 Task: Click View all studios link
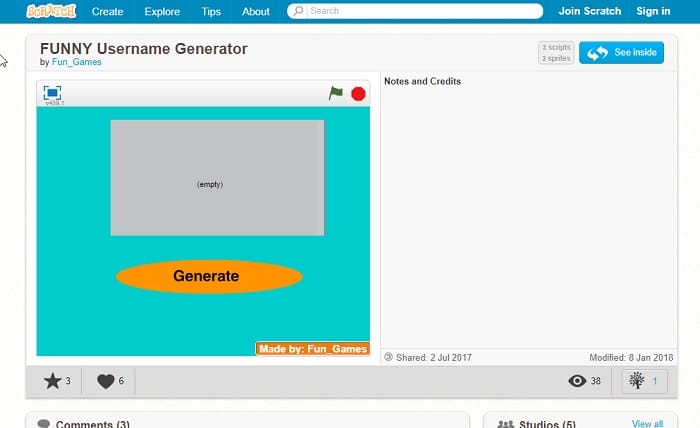click(647, 424)
